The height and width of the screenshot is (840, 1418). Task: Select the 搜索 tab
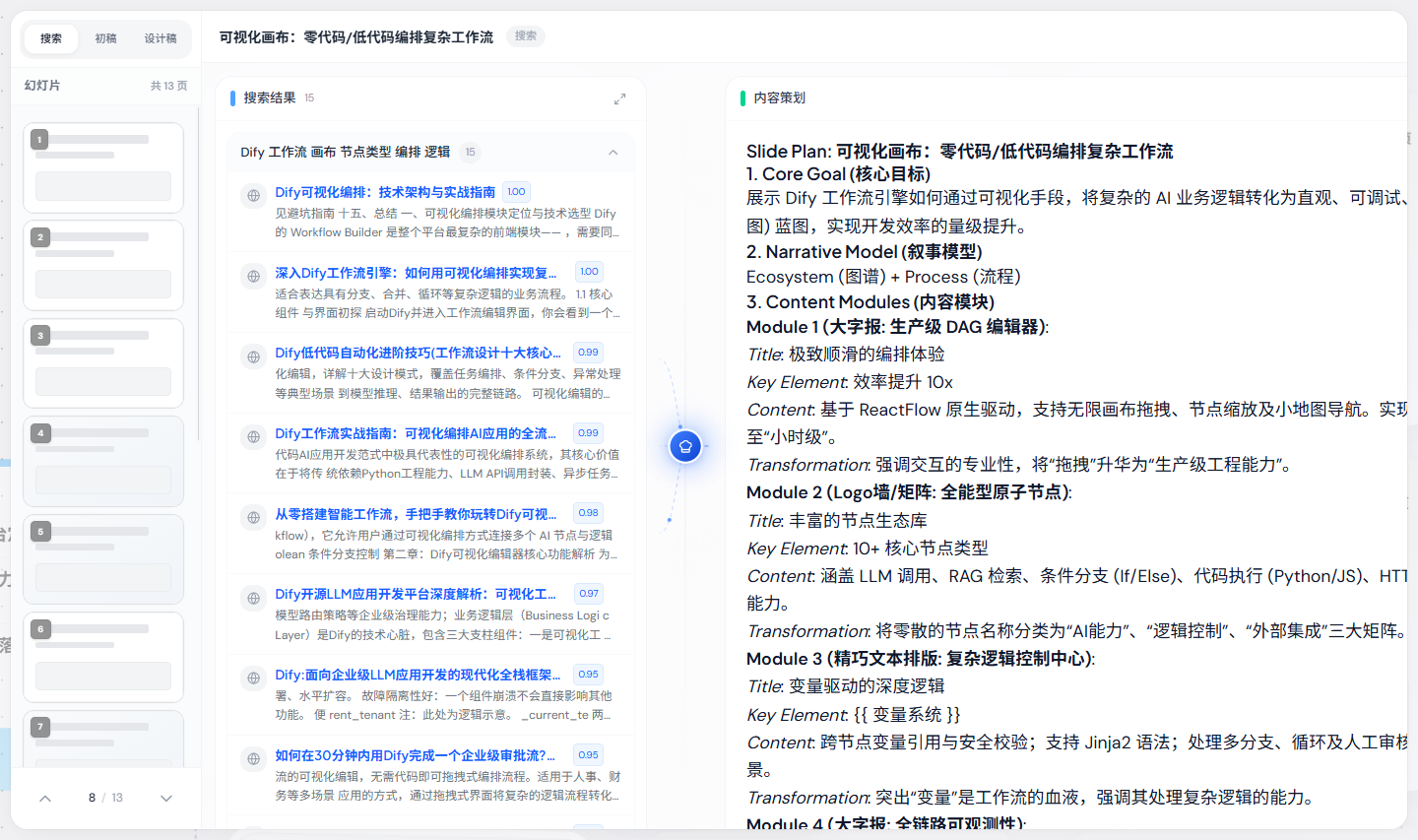click(51, 38)
